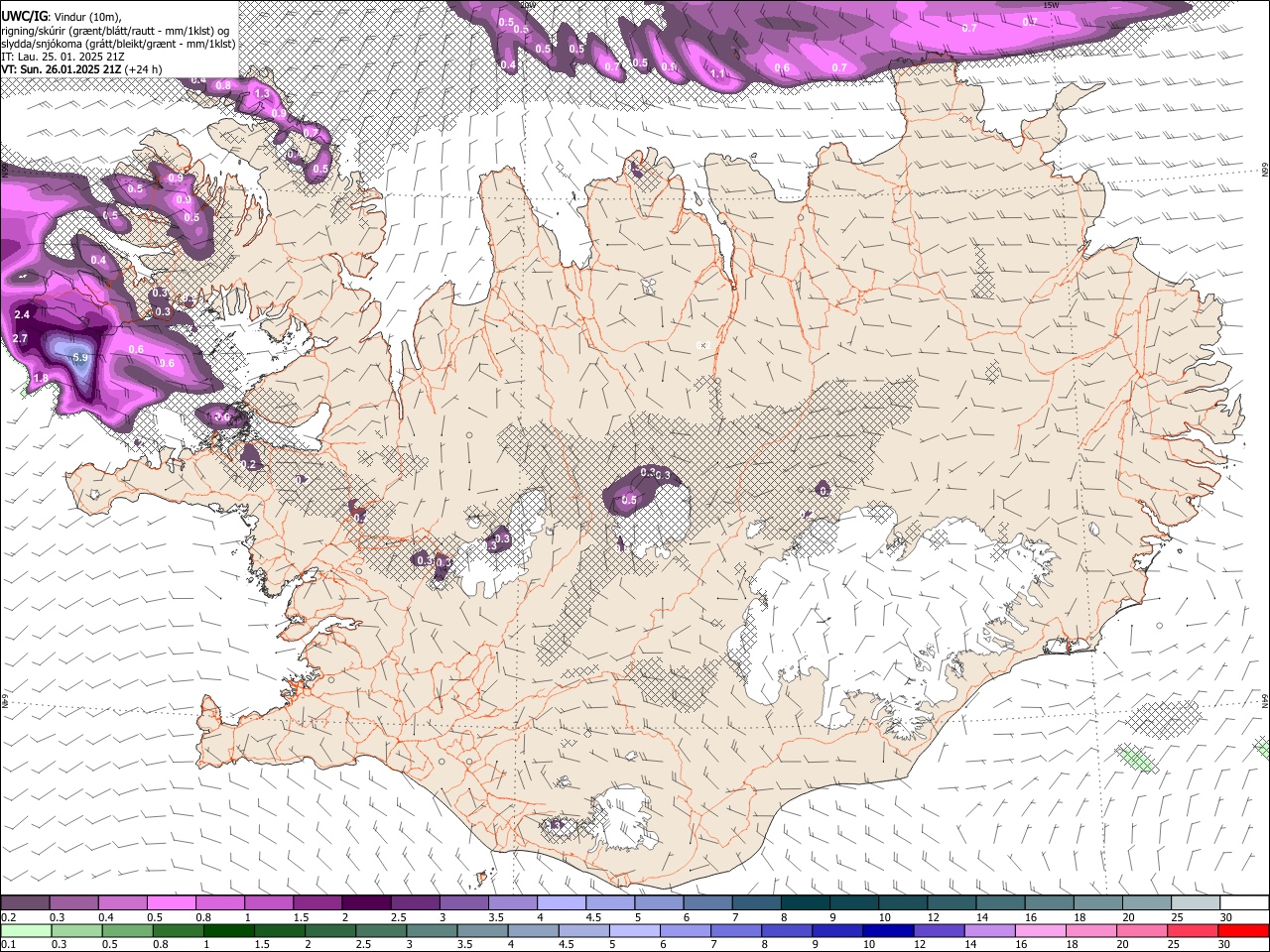1270x952 pixels.
Task: Click the 1.1 value in the northern snow band
Action: pyautogui.click(x=717, y=73)
